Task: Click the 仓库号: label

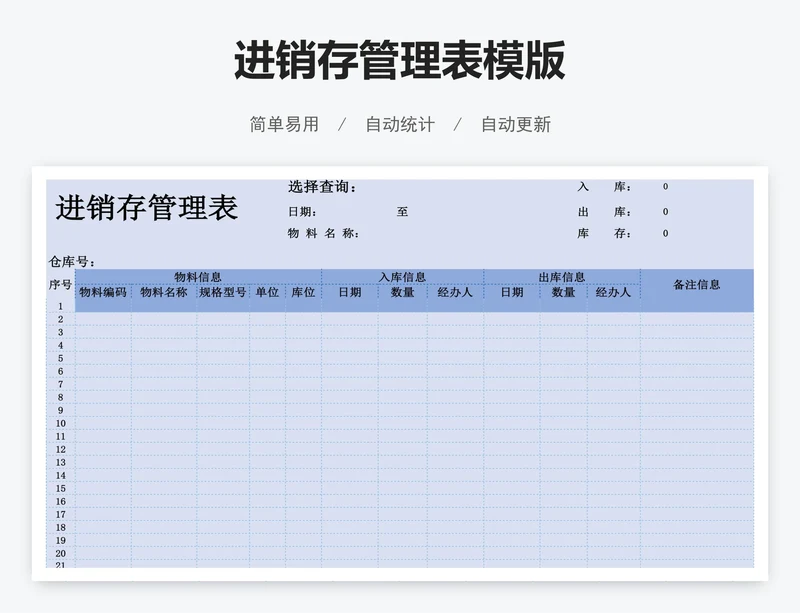Action: (72, 262)
